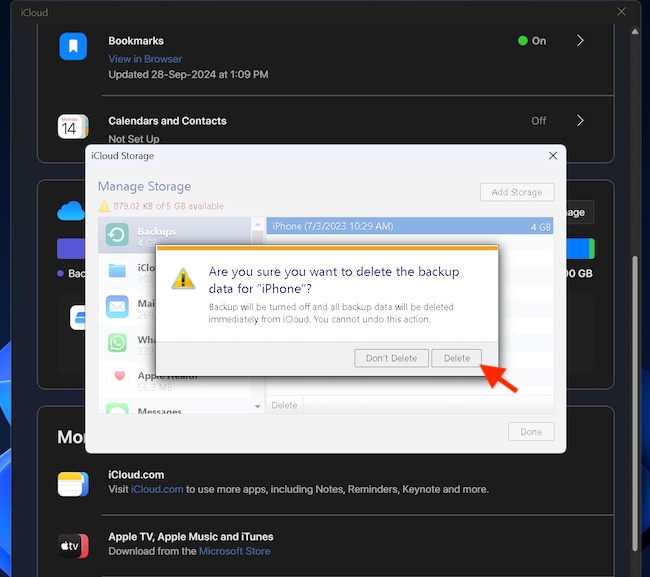Click the Backups icon in storage list
650x577 pixels.
[x=117, y=236]
